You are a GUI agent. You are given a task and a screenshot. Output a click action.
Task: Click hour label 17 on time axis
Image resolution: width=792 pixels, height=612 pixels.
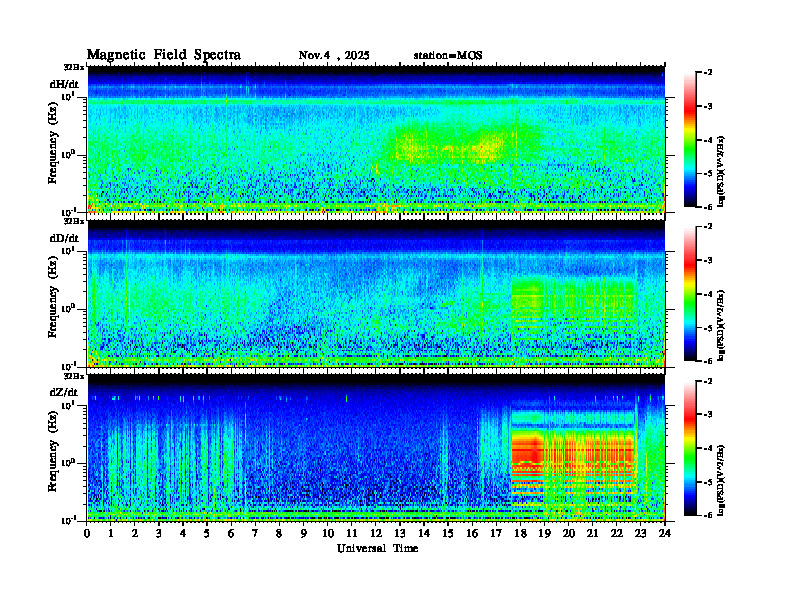pos(496,533)
